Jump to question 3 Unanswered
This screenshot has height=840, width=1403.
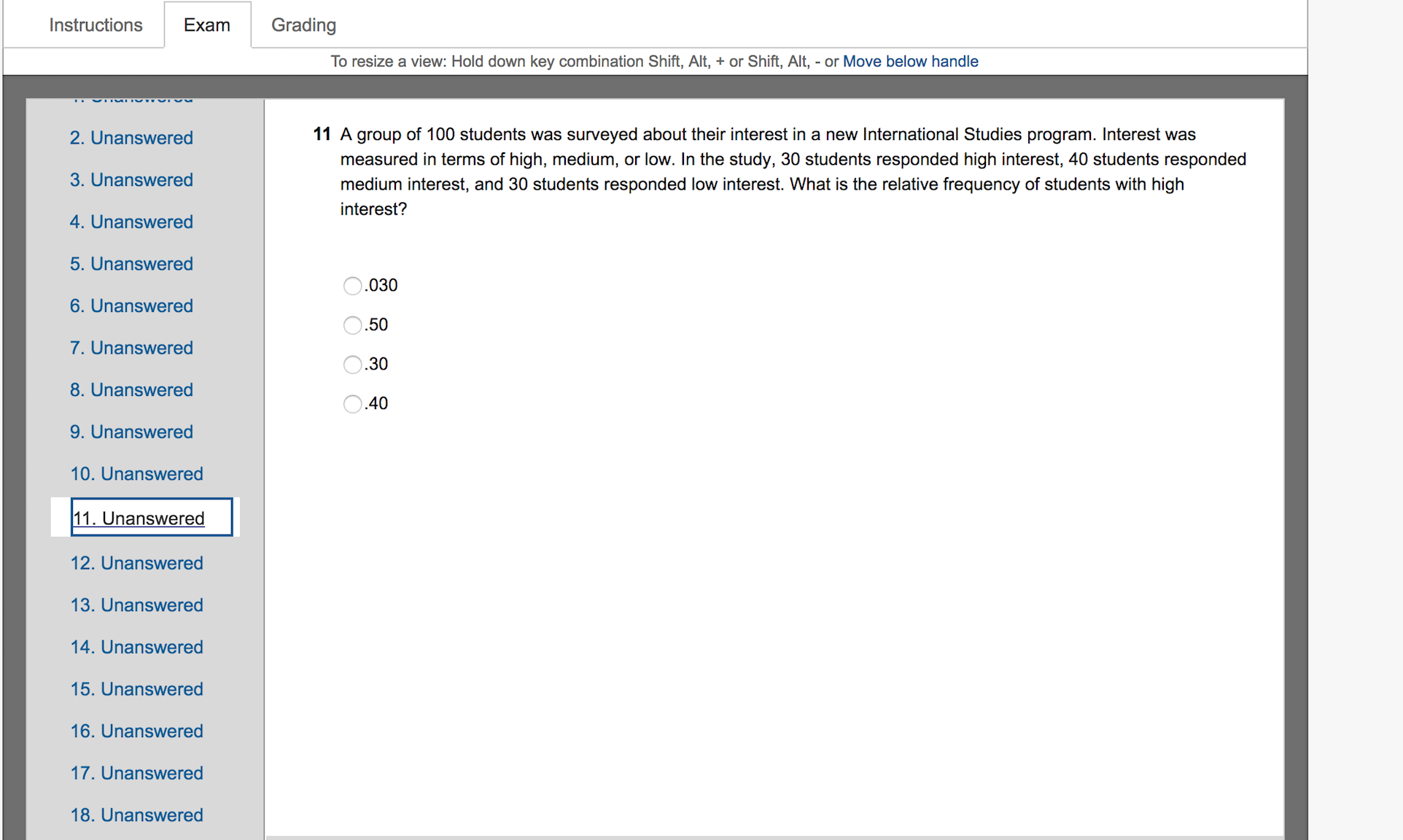131,180
